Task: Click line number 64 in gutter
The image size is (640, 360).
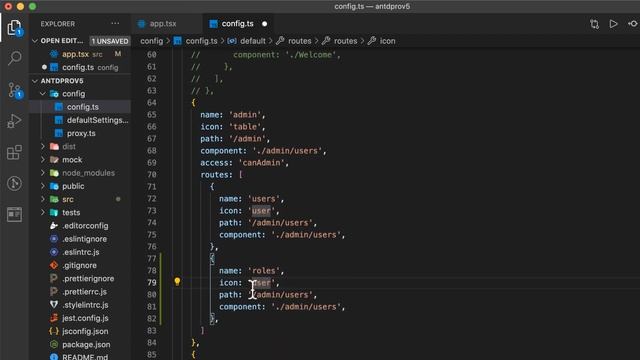Action: tap(151, 102)
